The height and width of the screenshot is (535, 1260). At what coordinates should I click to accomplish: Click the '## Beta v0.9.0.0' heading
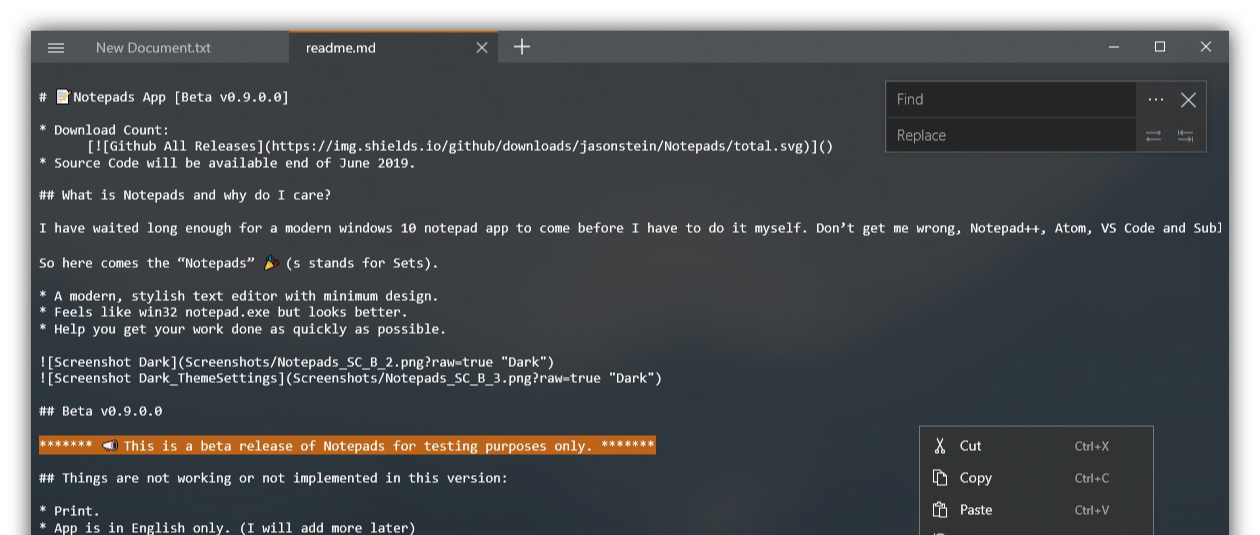pos(100,411)
